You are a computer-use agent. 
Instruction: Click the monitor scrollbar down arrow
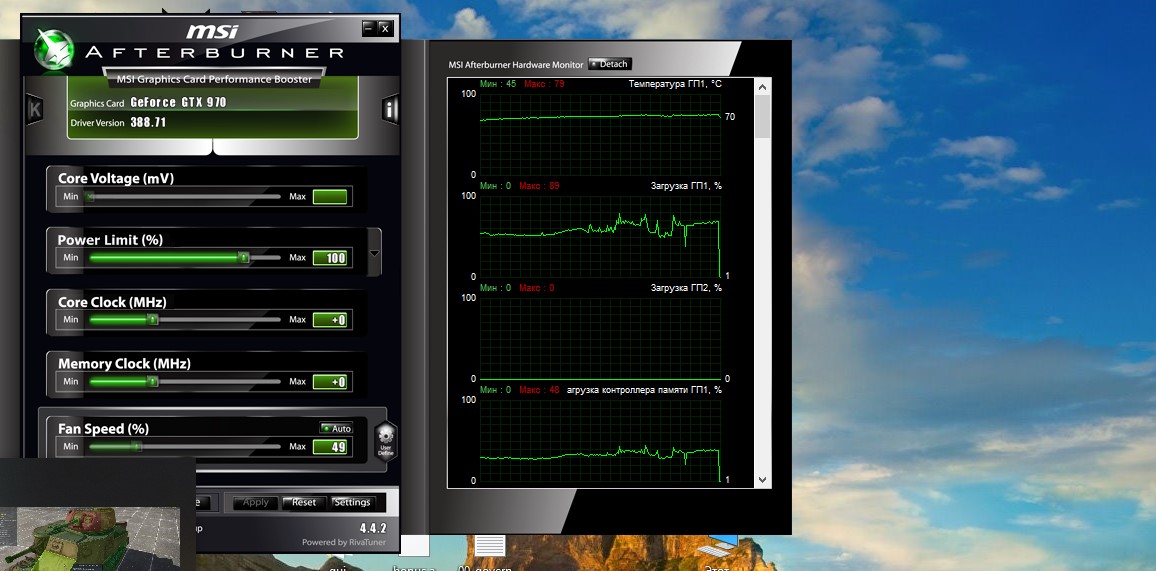point(762,480)
